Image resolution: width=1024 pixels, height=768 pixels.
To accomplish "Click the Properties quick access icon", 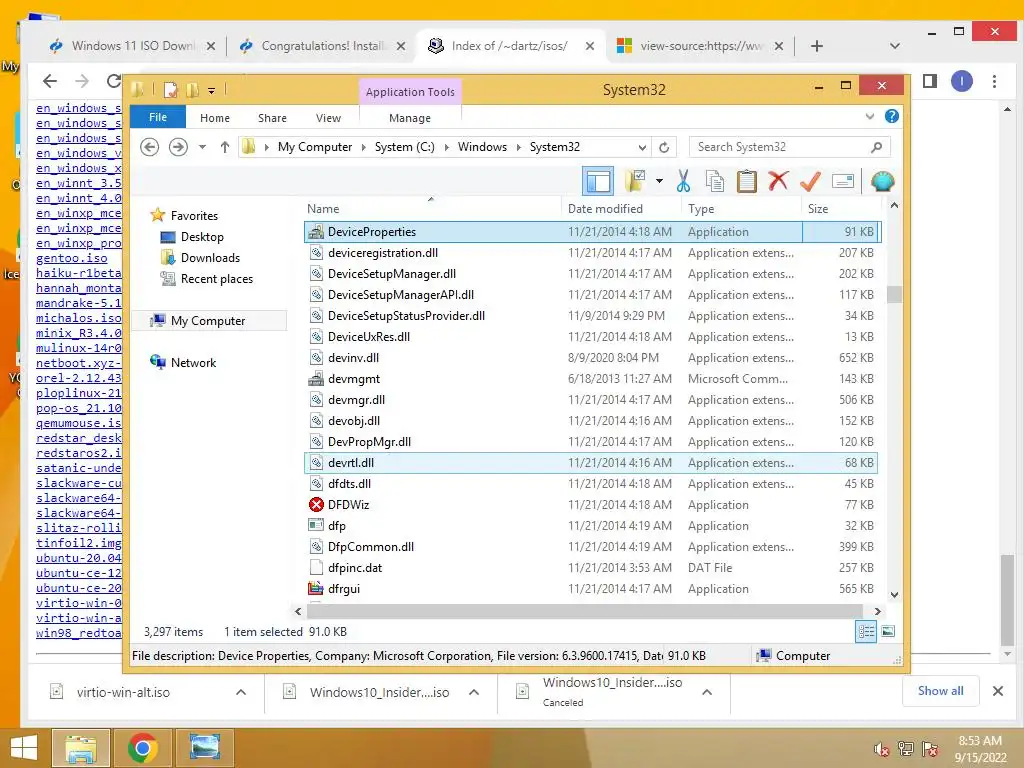I will point(171,89).
